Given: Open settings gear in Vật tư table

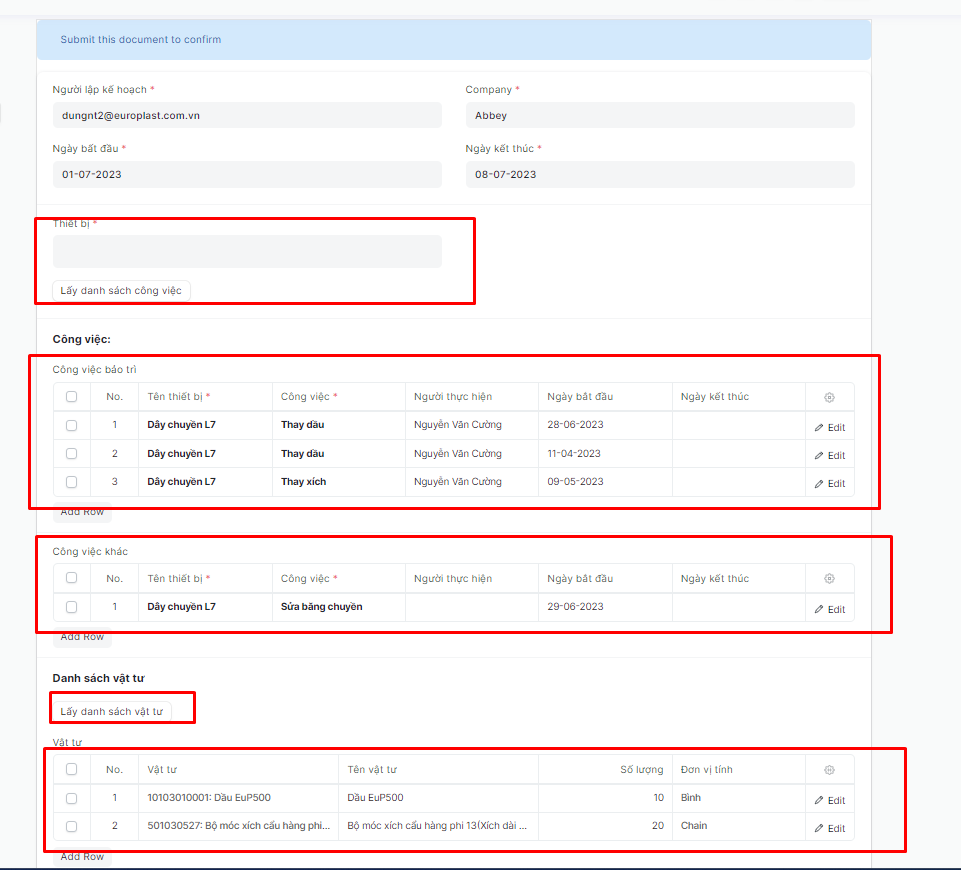Looking at the screenshot, I should 829,770.
